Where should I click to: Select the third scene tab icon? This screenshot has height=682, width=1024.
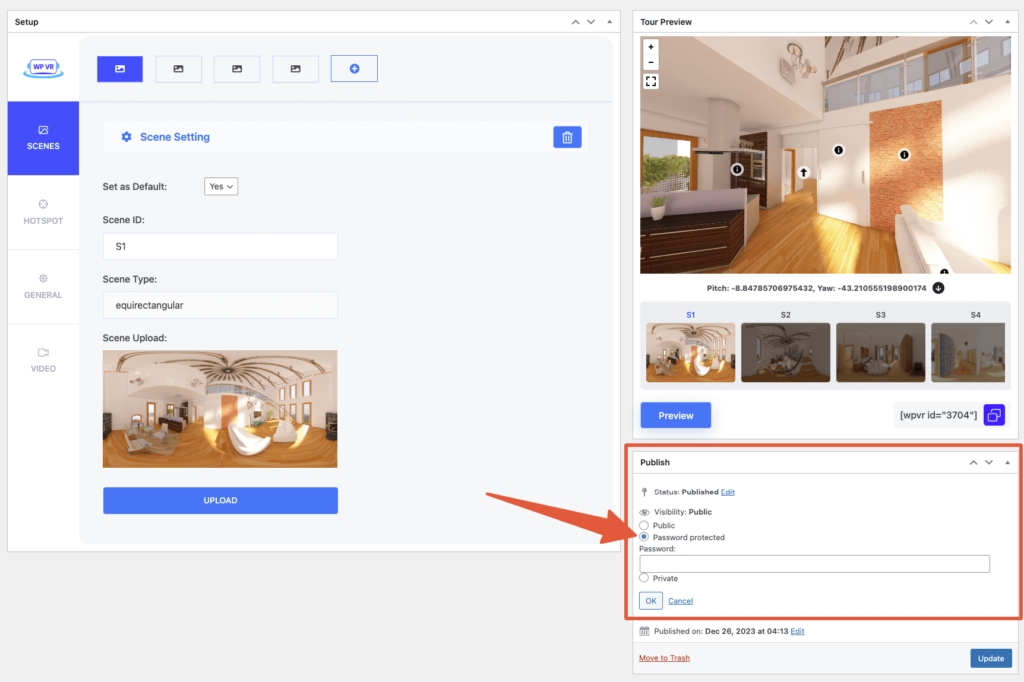click(x=237, y=69)
